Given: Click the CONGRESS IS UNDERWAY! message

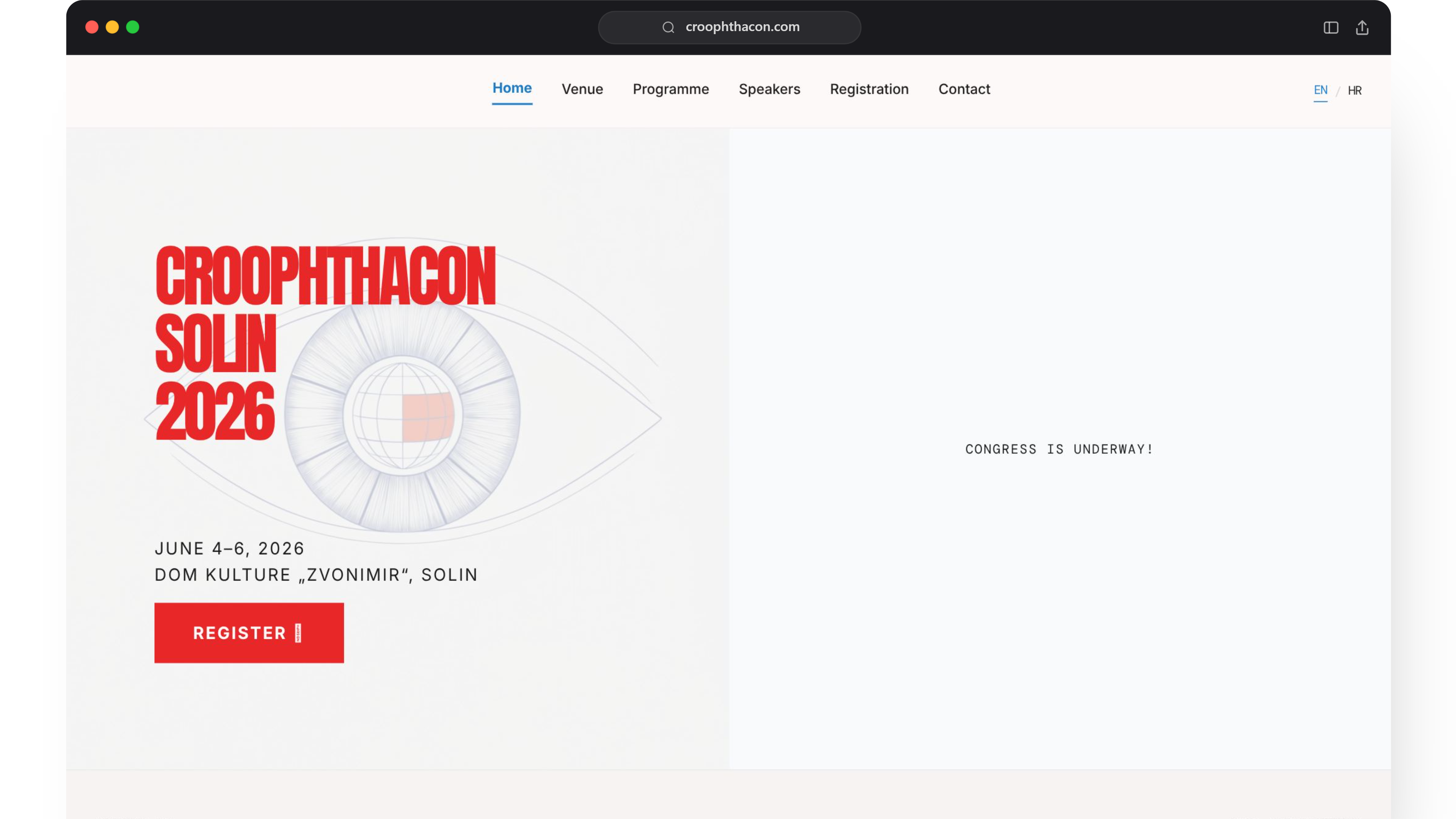Looking at the screenshot, I should click(x=1059, y=449).
